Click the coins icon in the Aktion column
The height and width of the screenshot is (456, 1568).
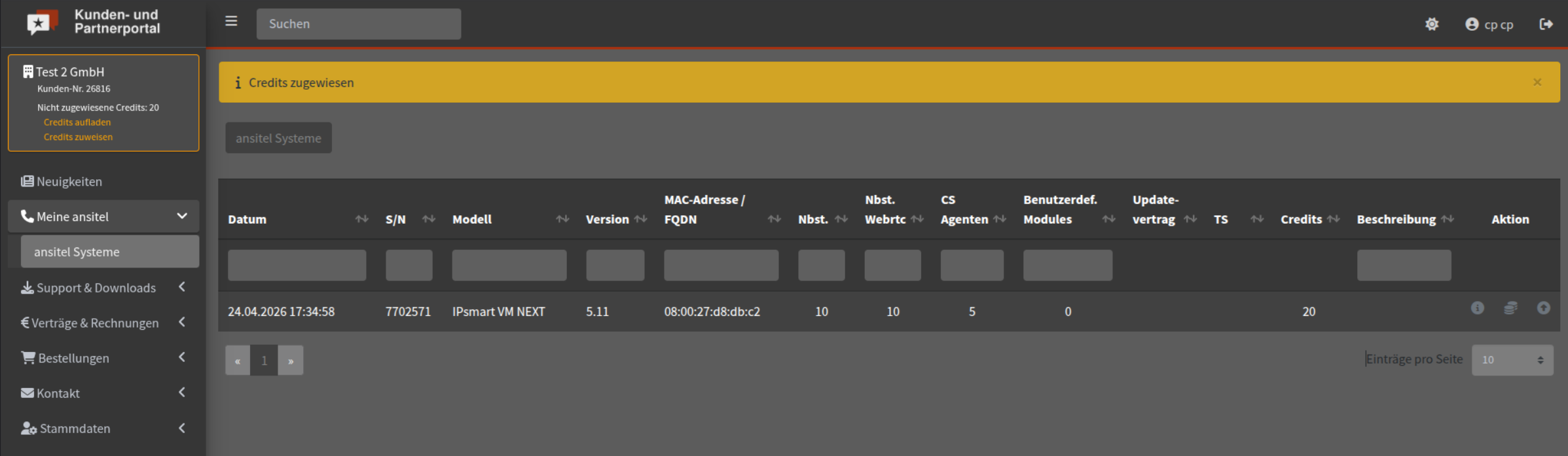(1510, 308)
